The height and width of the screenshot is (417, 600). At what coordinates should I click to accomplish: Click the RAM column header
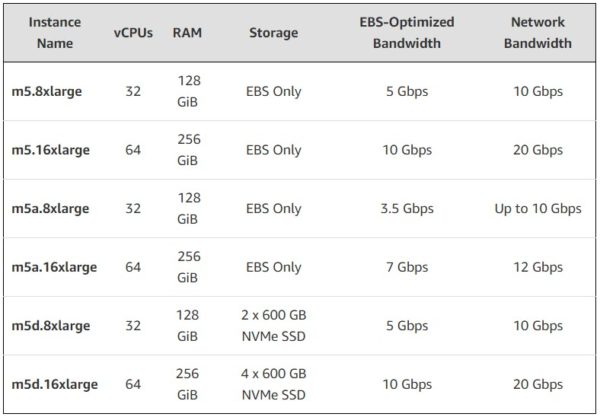(187, 33)
